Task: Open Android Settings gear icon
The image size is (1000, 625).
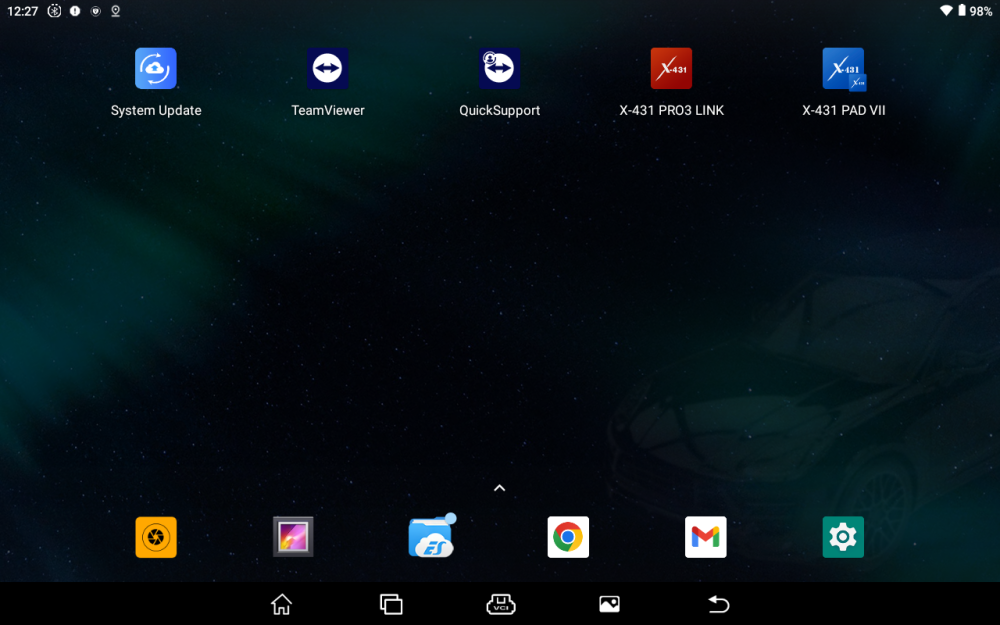Action: click(x=843, y=537)
